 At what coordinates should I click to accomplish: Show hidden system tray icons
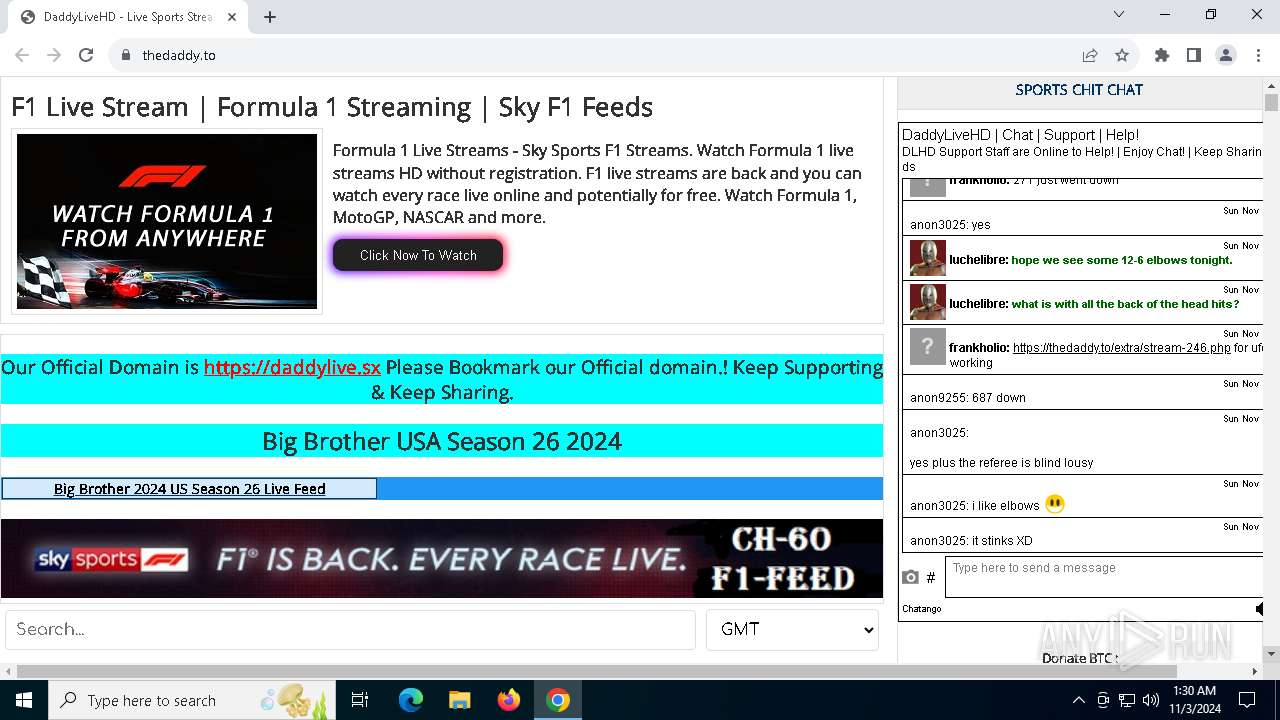[1078, 700]
